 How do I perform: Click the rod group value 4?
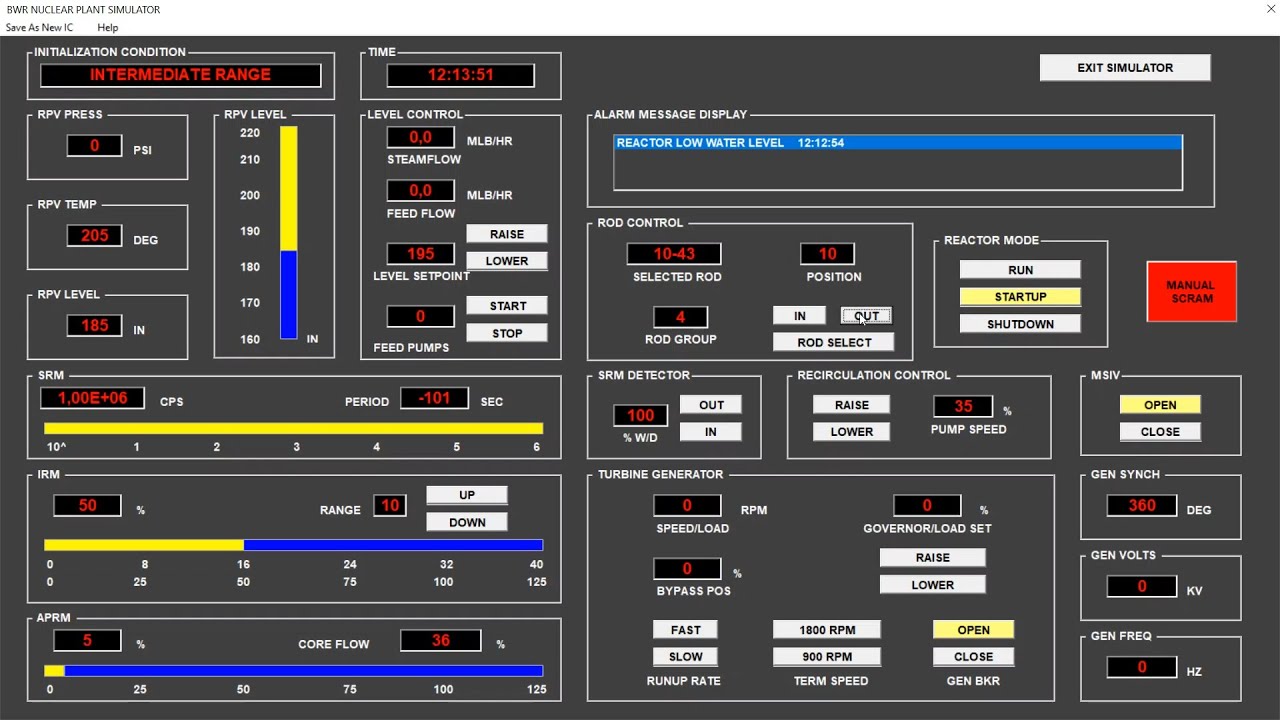click(680, 317)
